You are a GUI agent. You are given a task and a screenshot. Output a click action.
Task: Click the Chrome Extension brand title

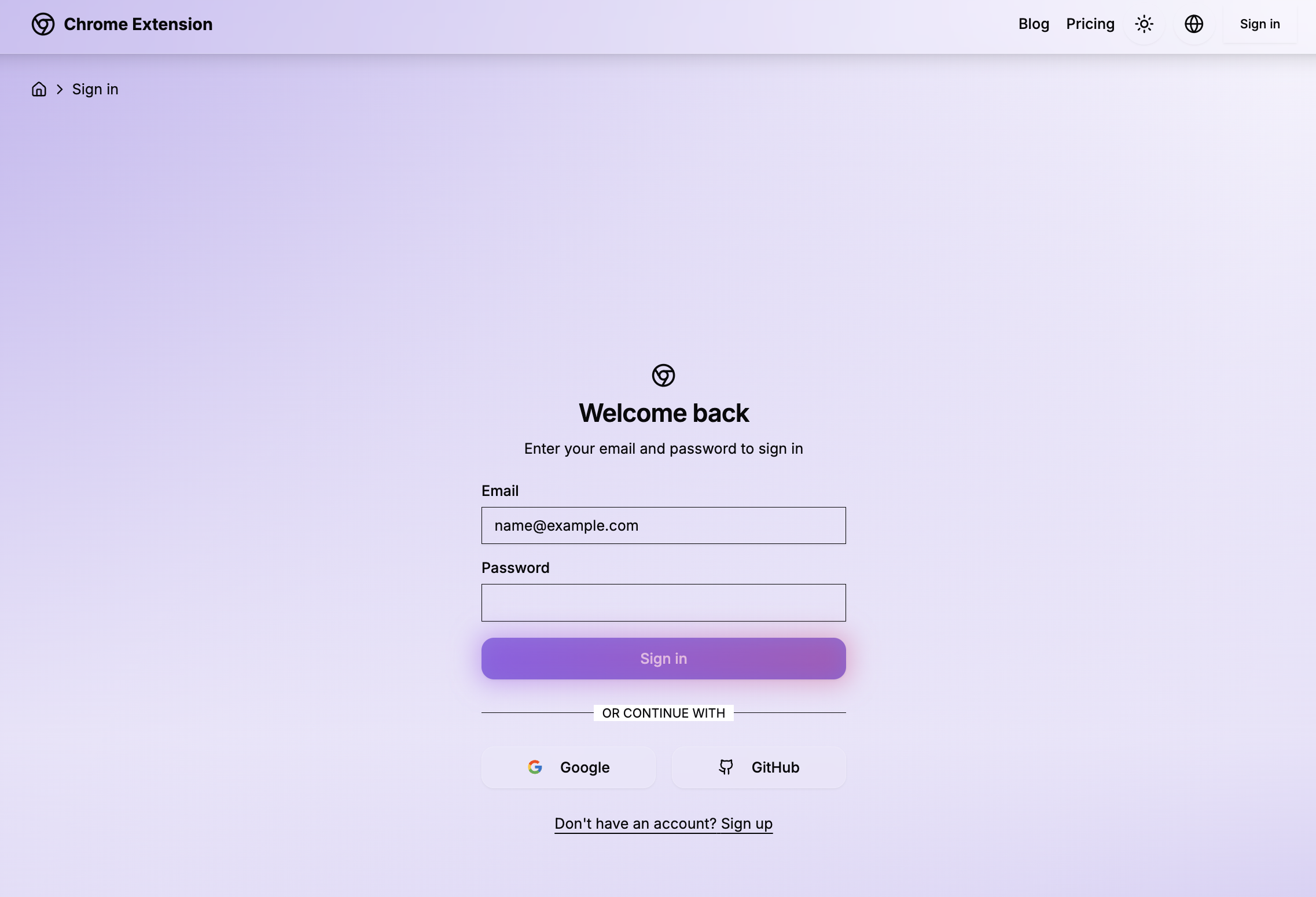[x=138, y=24]
